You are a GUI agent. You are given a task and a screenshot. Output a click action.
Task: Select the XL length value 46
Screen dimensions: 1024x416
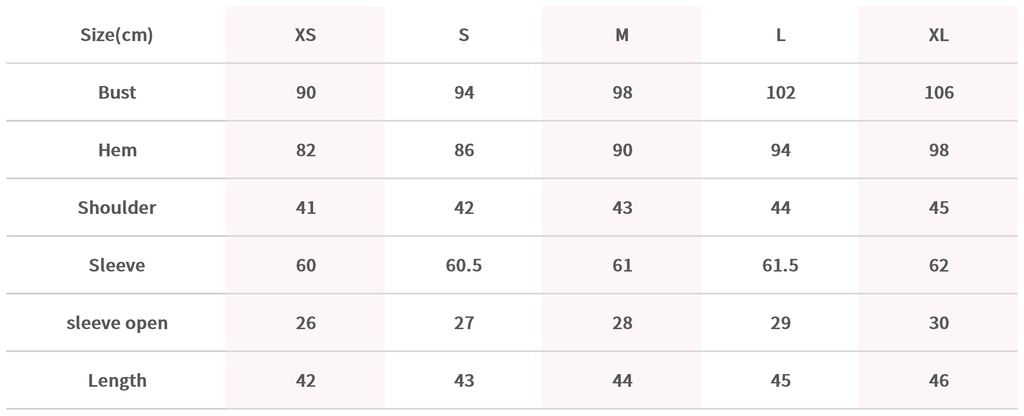pos(939,381)
